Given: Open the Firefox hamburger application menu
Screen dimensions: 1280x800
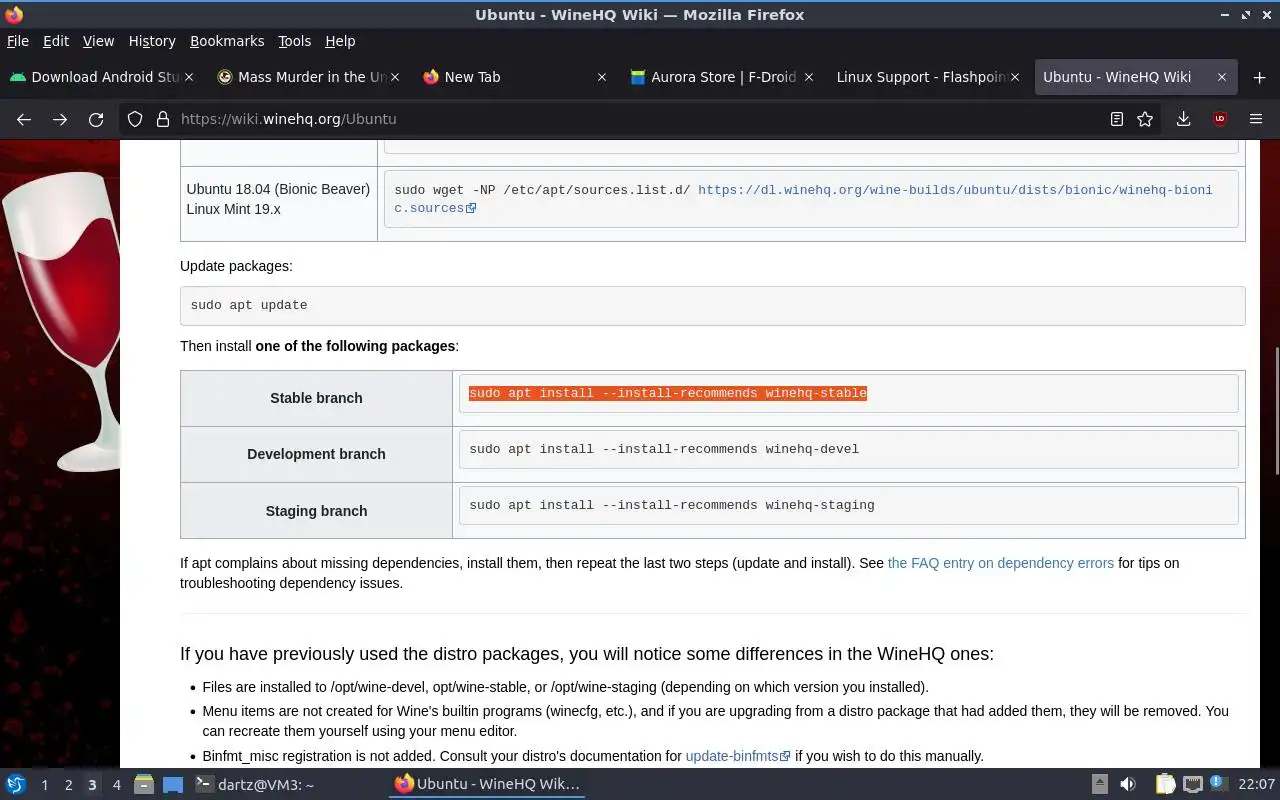Looking at the screenshot, I should pos(1256,119).
